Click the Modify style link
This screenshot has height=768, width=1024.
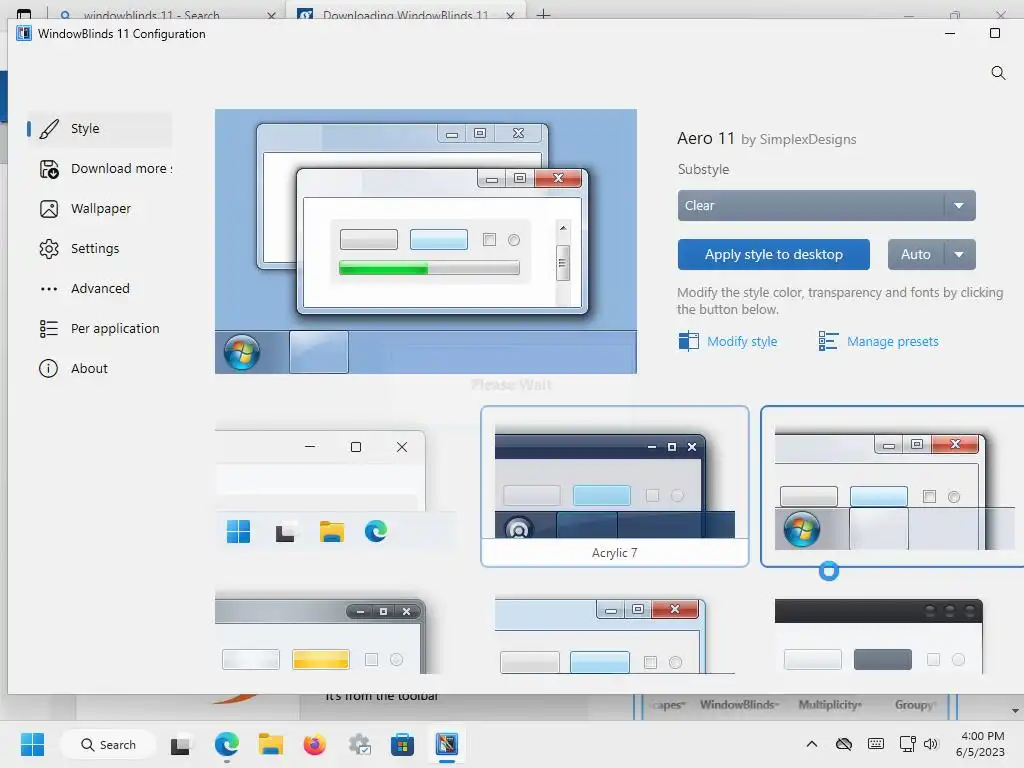tap(742, 342)
